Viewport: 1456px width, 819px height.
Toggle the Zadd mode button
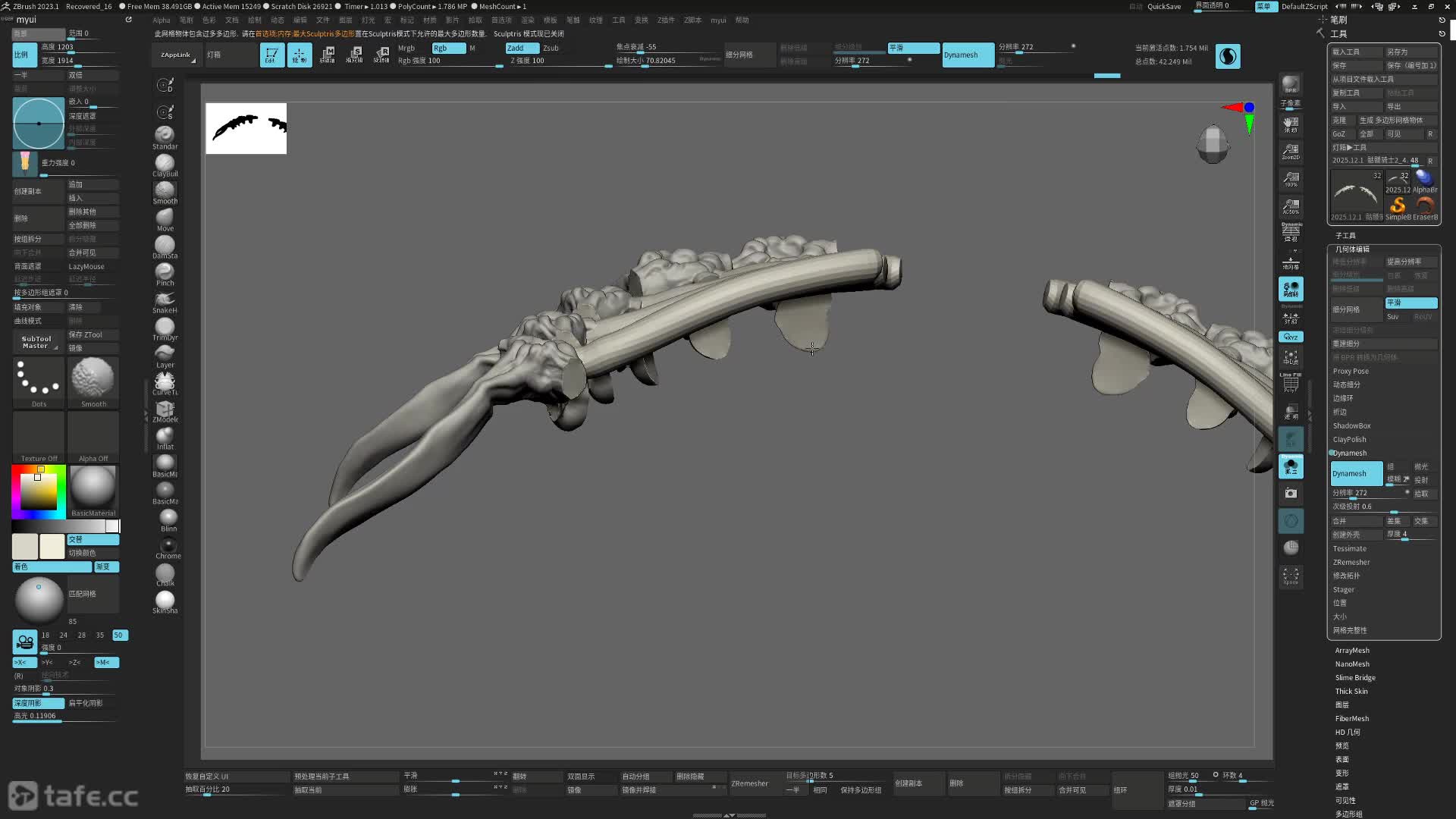521,48
